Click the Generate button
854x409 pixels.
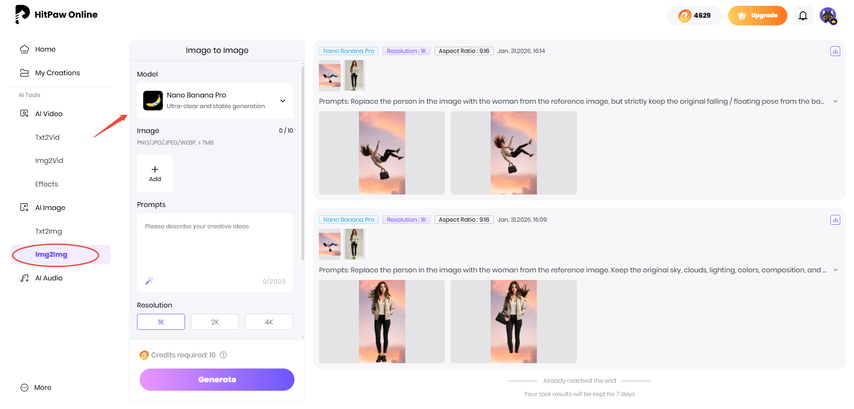click(217, 380)
